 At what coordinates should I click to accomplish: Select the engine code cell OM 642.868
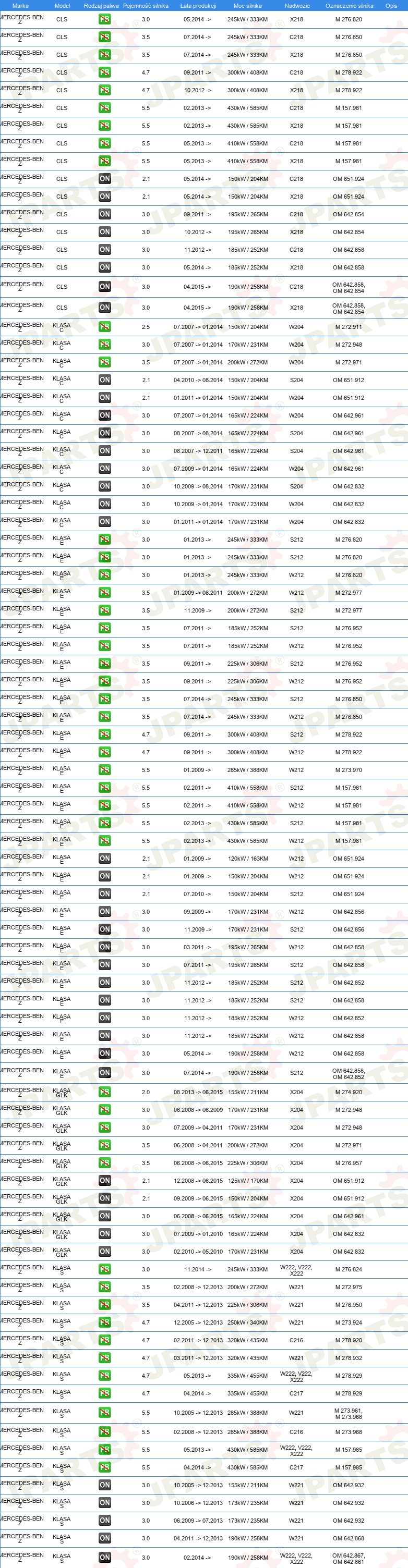pyautogui.click(x=349, y=1538)
